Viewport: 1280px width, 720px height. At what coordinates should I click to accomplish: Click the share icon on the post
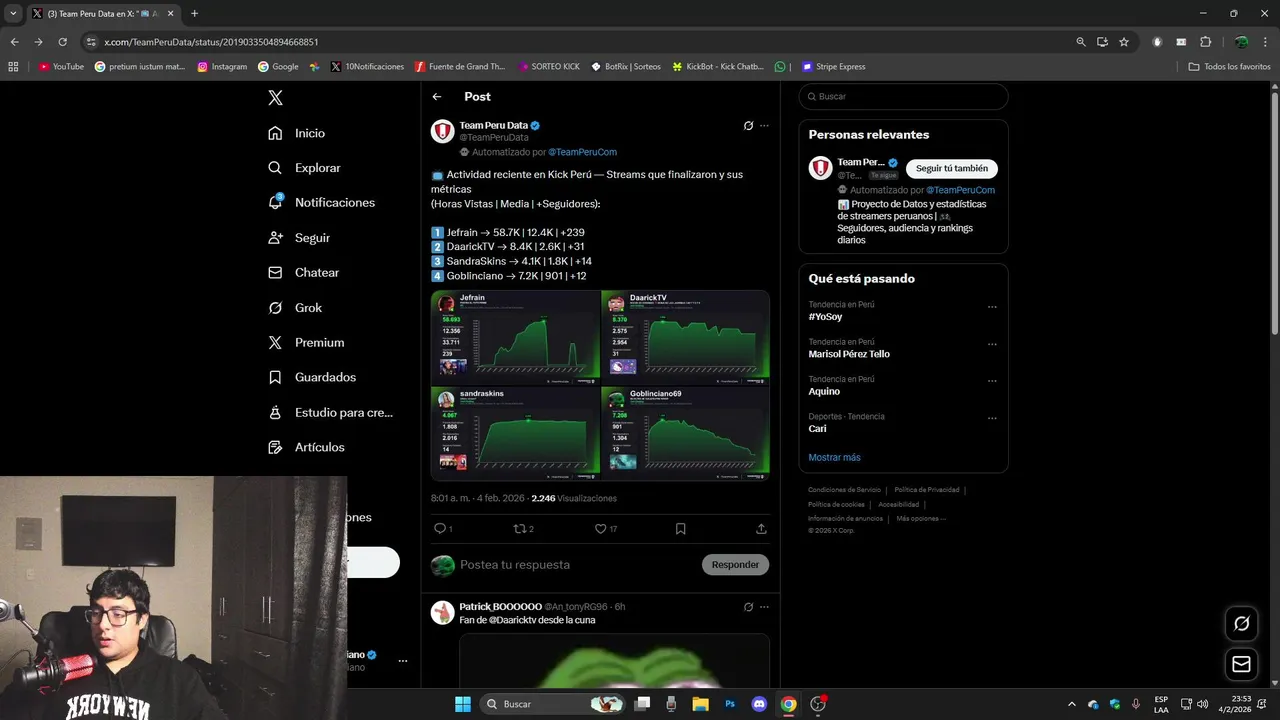pyautogui.click(x=761, y=529)
